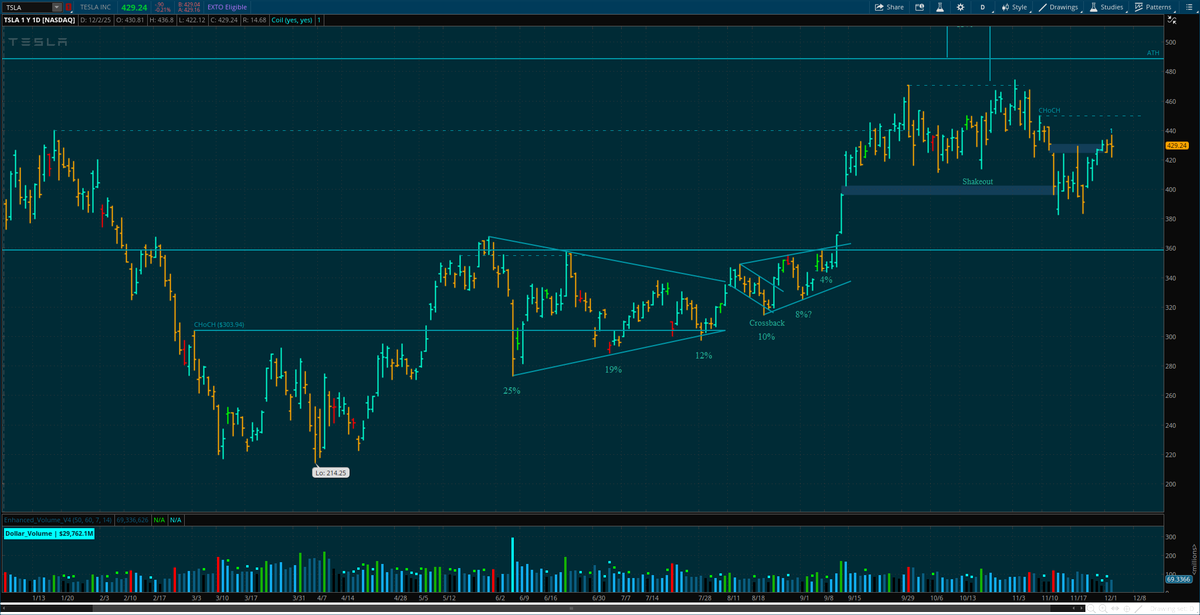This screenshot has width=1200, height=615.
Task: Open the Patterns dropdown chevron
Action: (1177, 9)
